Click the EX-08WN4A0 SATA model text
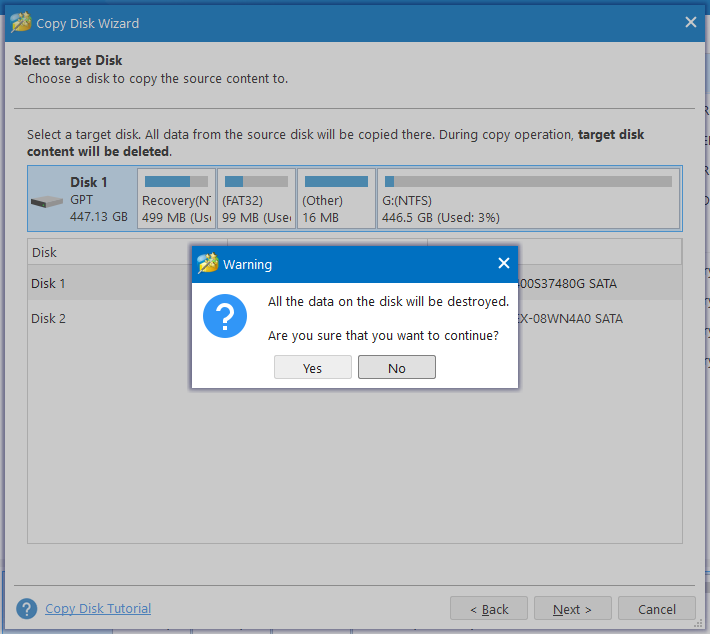710x634 pixels. [571, 318]
